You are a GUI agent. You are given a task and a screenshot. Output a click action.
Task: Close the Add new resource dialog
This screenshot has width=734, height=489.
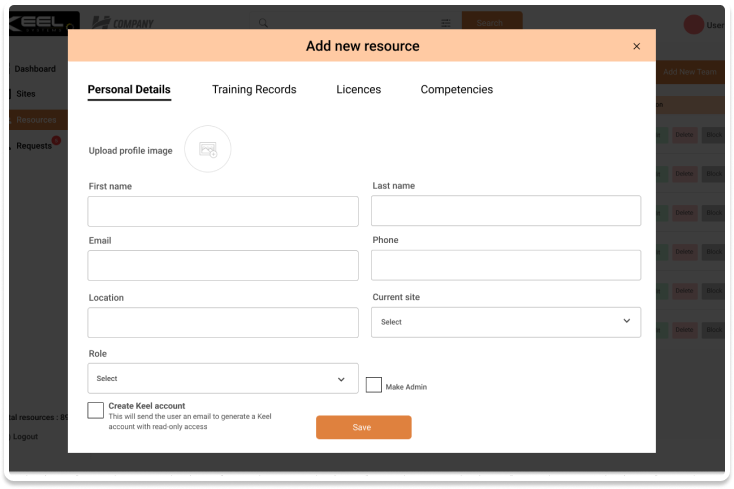point(637,46)
